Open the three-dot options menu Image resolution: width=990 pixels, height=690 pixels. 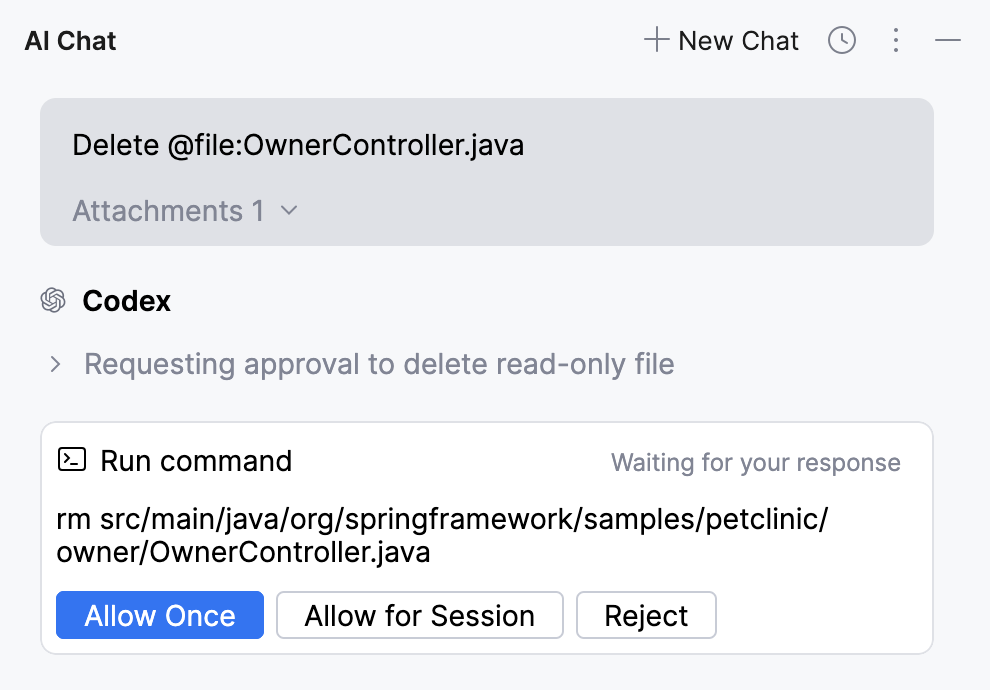tap(895, 40)
